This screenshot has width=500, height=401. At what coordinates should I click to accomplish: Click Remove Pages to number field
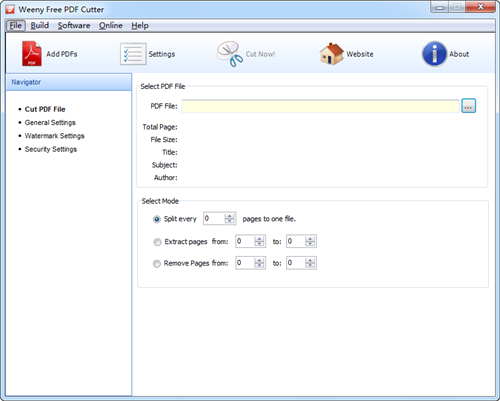296,263
